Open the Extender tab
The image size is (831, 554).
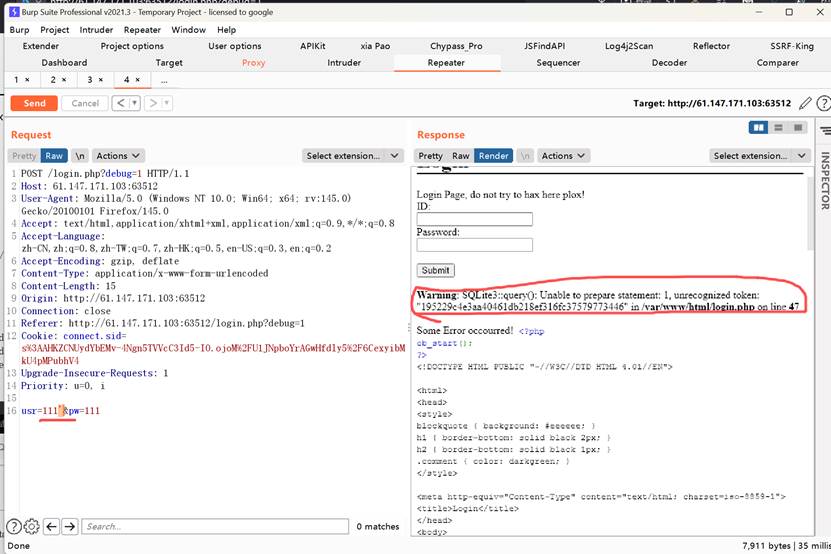[41, 46]
